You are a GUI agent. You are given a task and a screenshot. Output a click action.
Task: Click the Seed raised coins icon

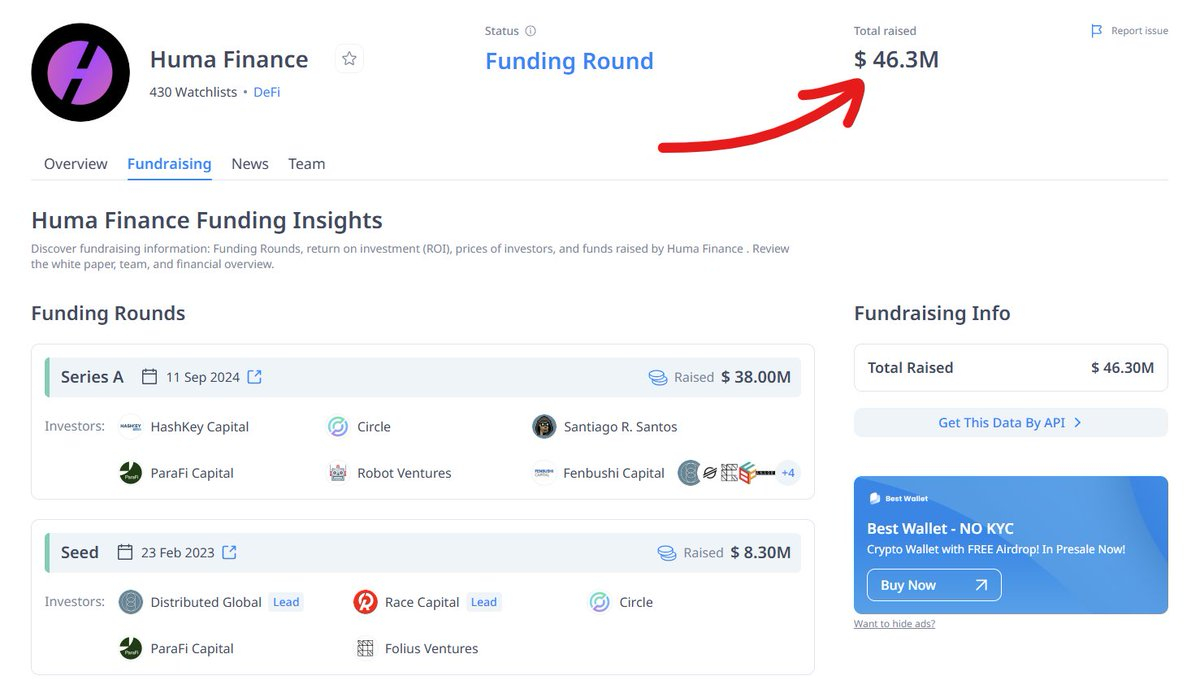[667, 552]
